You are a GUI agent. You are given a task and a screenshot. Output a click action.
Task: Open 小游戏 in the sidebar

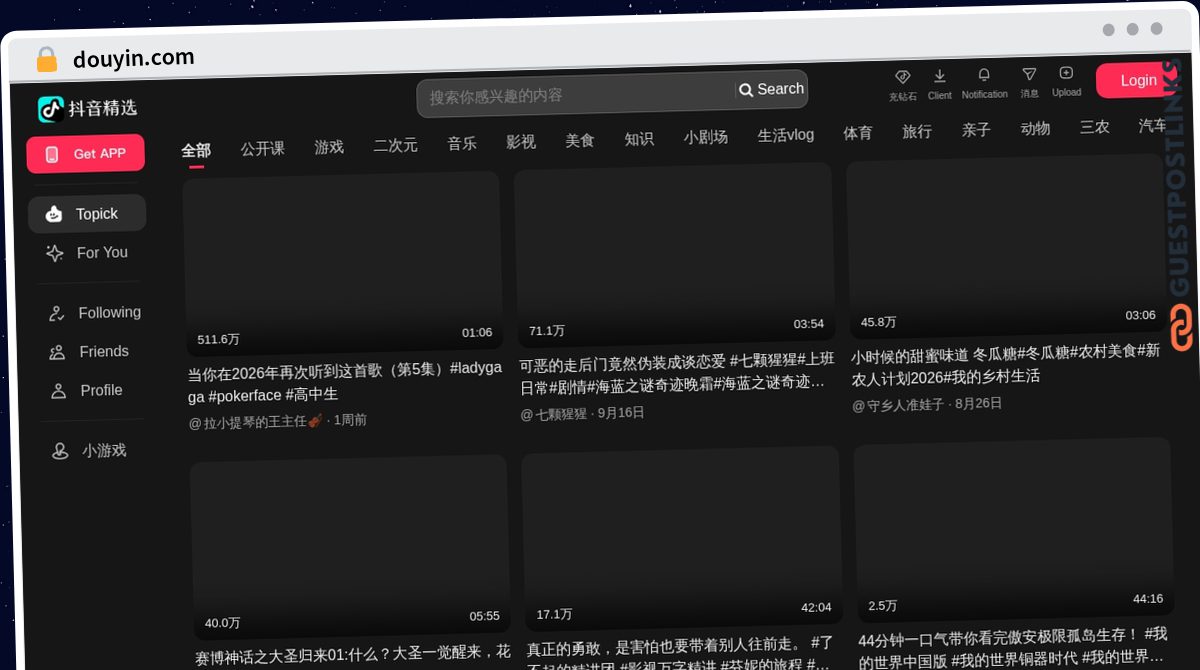(90, 451)
